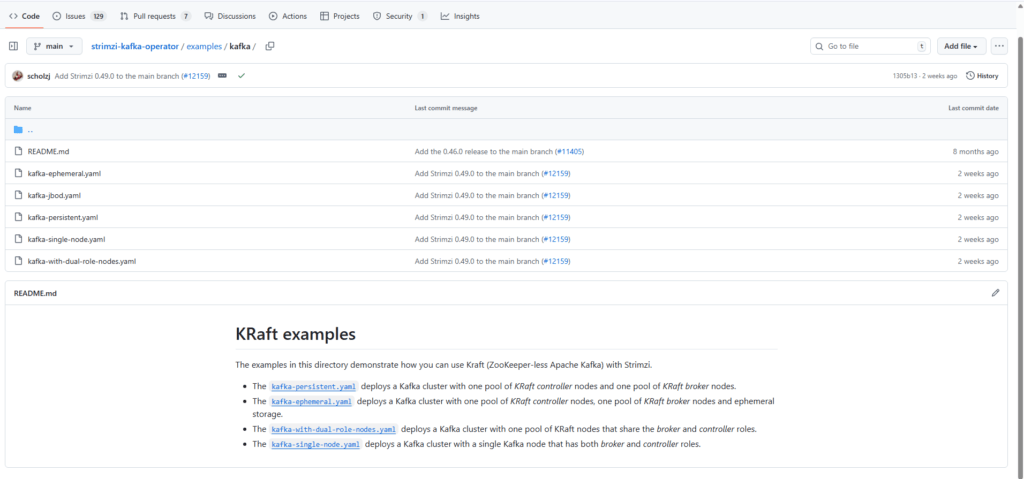Viewport: 1024px width, 479px height.
Task: Switch to the Issues tab
Action: pos(78,16)
